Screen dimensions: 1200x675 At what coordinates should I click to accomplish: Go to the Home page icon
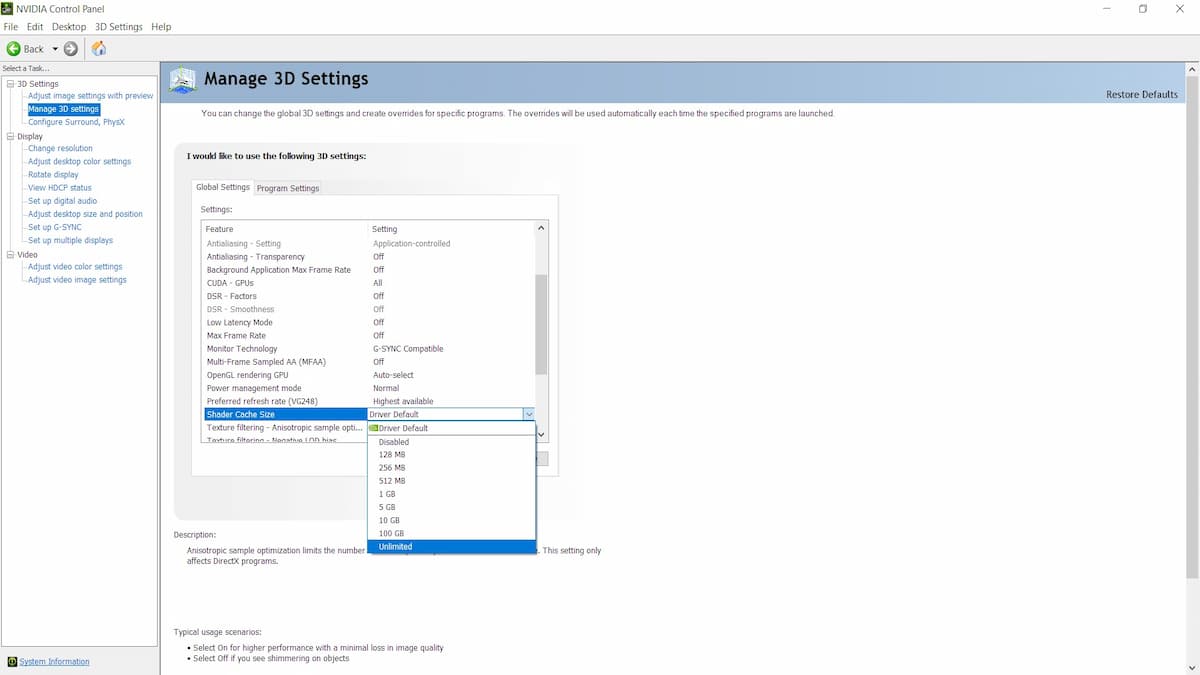99,48
